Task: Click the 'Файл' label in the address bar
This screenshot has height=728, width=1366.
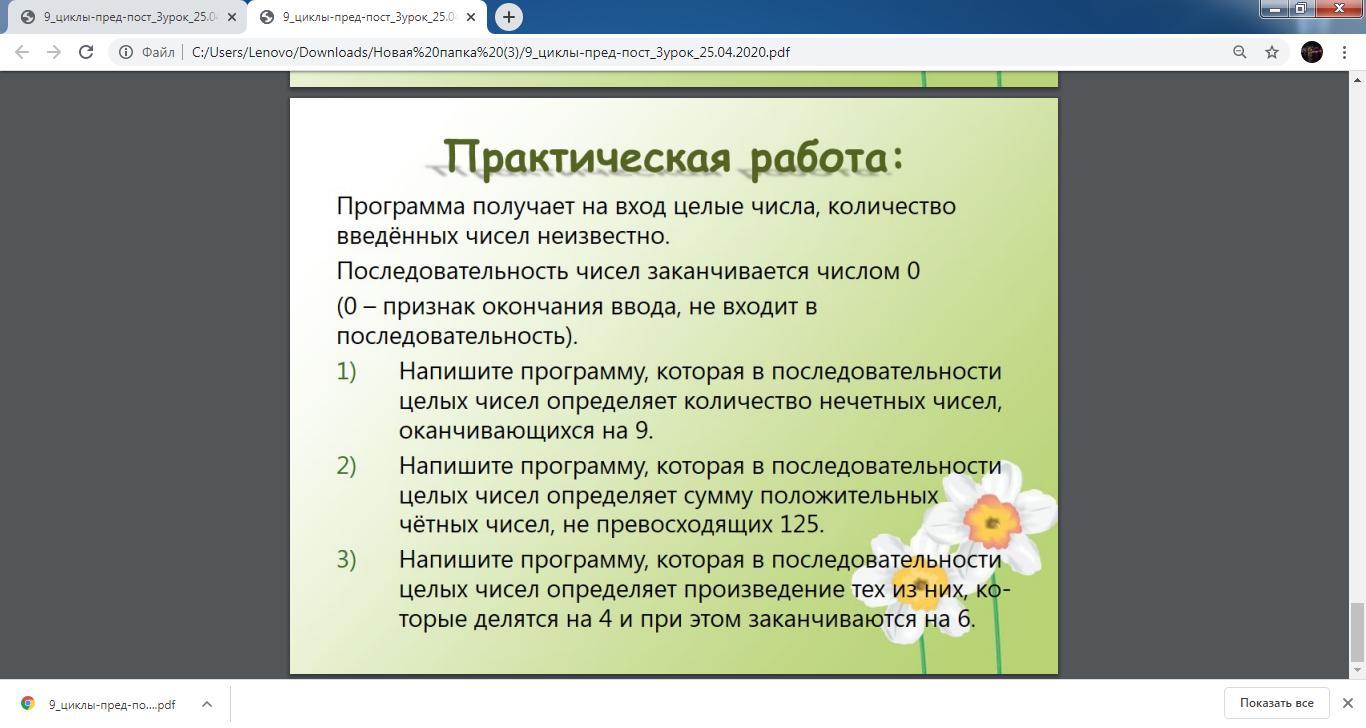Action: coord(158,52)
